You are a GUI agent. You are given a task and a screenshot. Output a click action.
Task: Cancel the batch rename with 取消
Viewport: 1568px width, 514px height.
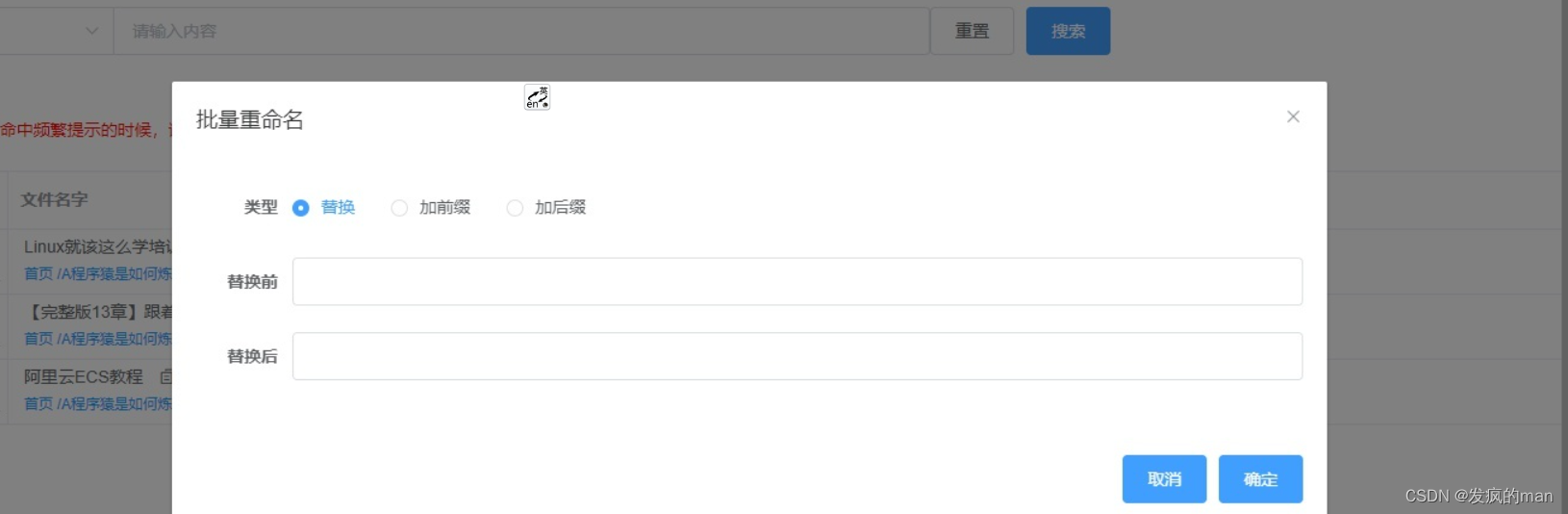tap(1164, 479)
